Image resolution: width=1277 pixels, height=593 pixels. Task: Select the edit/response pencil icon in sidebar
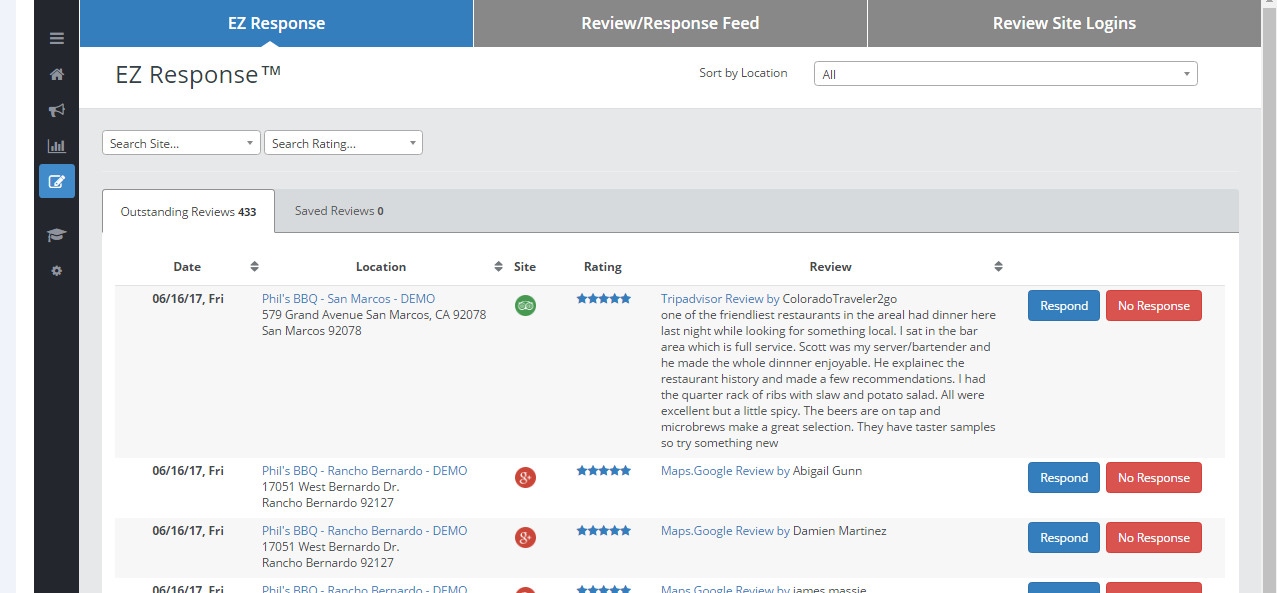(57, 181)
